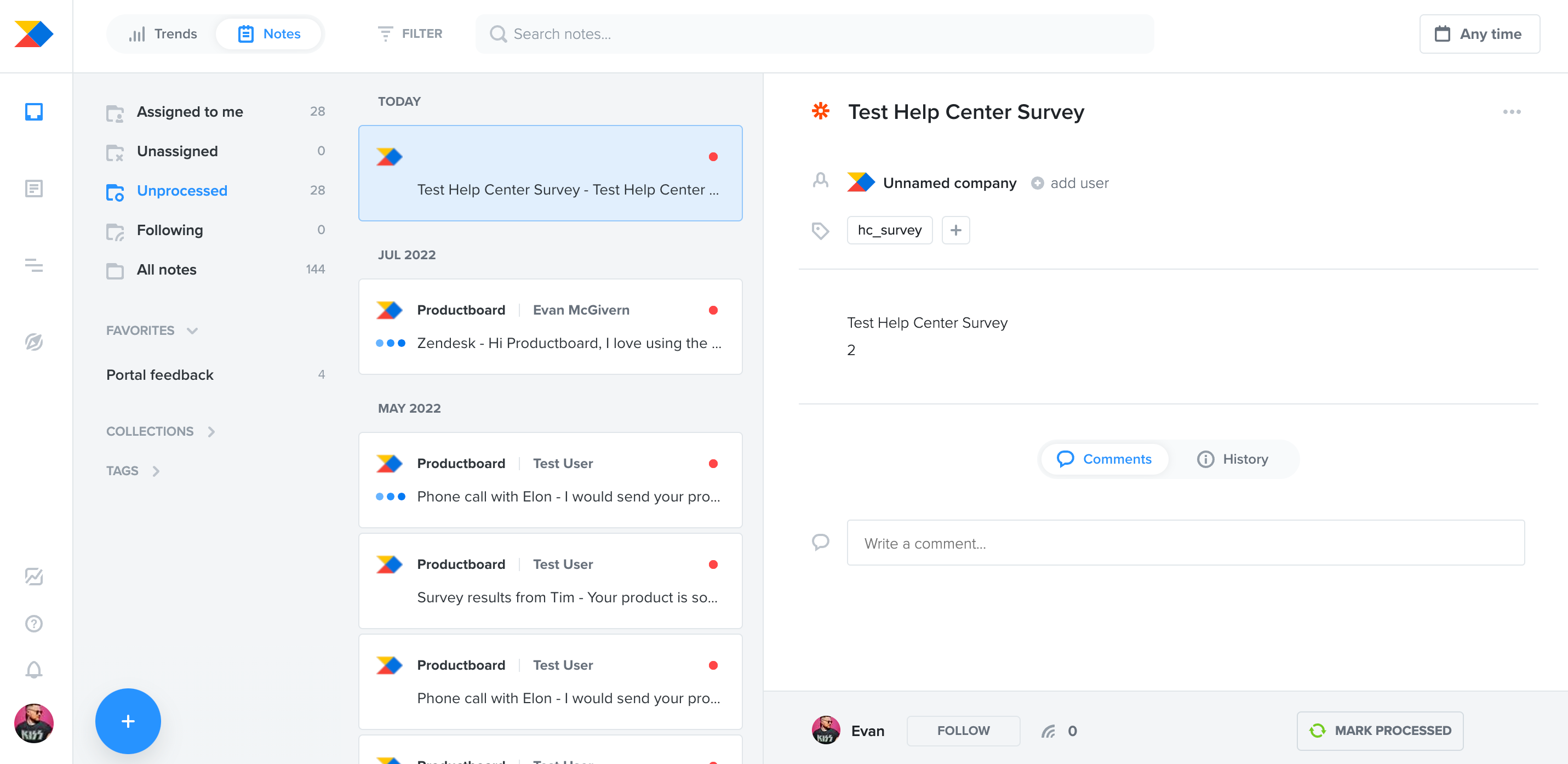This screenshot has height=764, width=1568.
Task: Click the hc_survey tag
Action: tap(889, 230)
